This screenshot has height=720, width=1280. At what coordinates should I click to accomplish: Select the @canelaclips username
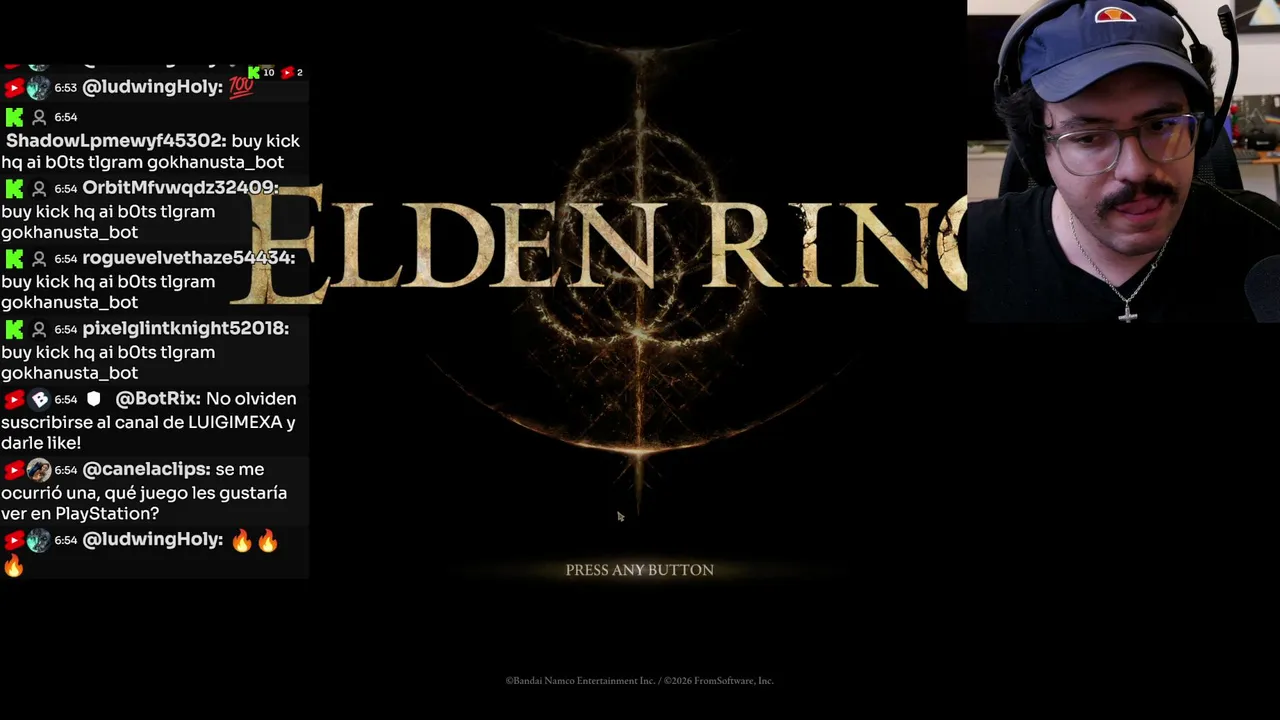tap(146, 469)
